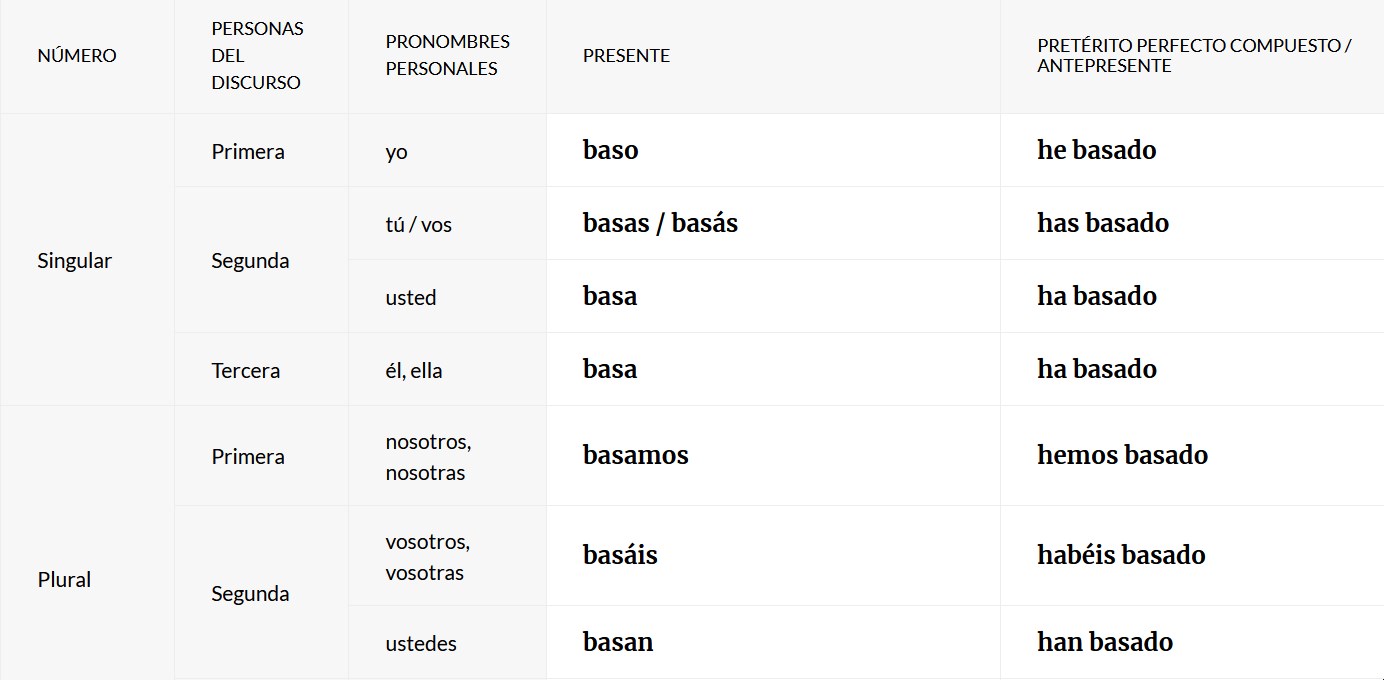The width and height of the screenshot is (1384, 680).
Task: Click the 'ustedes' pronoun cell
Action: 421,644
